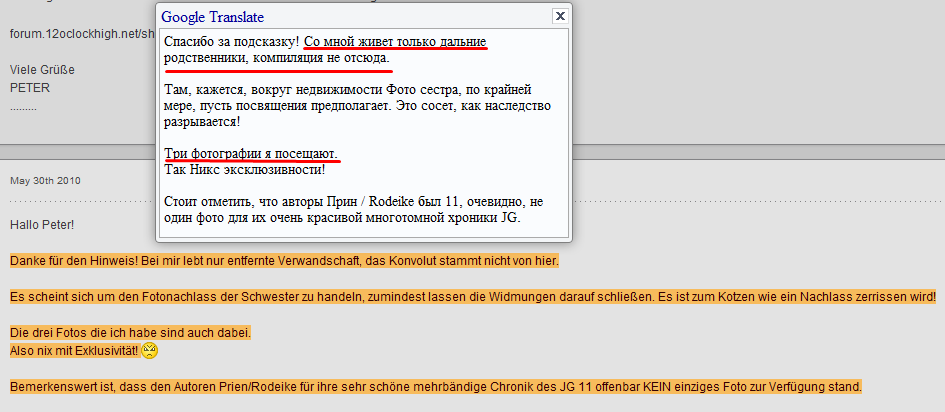Click the translated 'Три фотографии я посещают.' line
The image size is (945, 412).
pyautogui.click(x=251, y=154)
